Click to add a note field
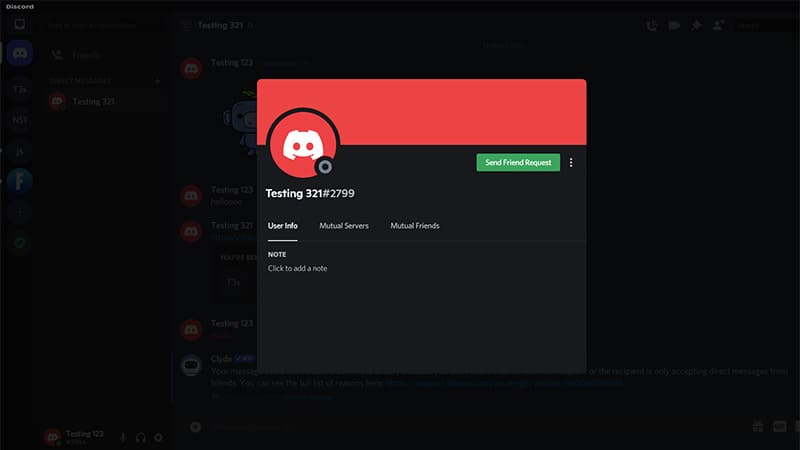800x450 pixels. [298, 269]
